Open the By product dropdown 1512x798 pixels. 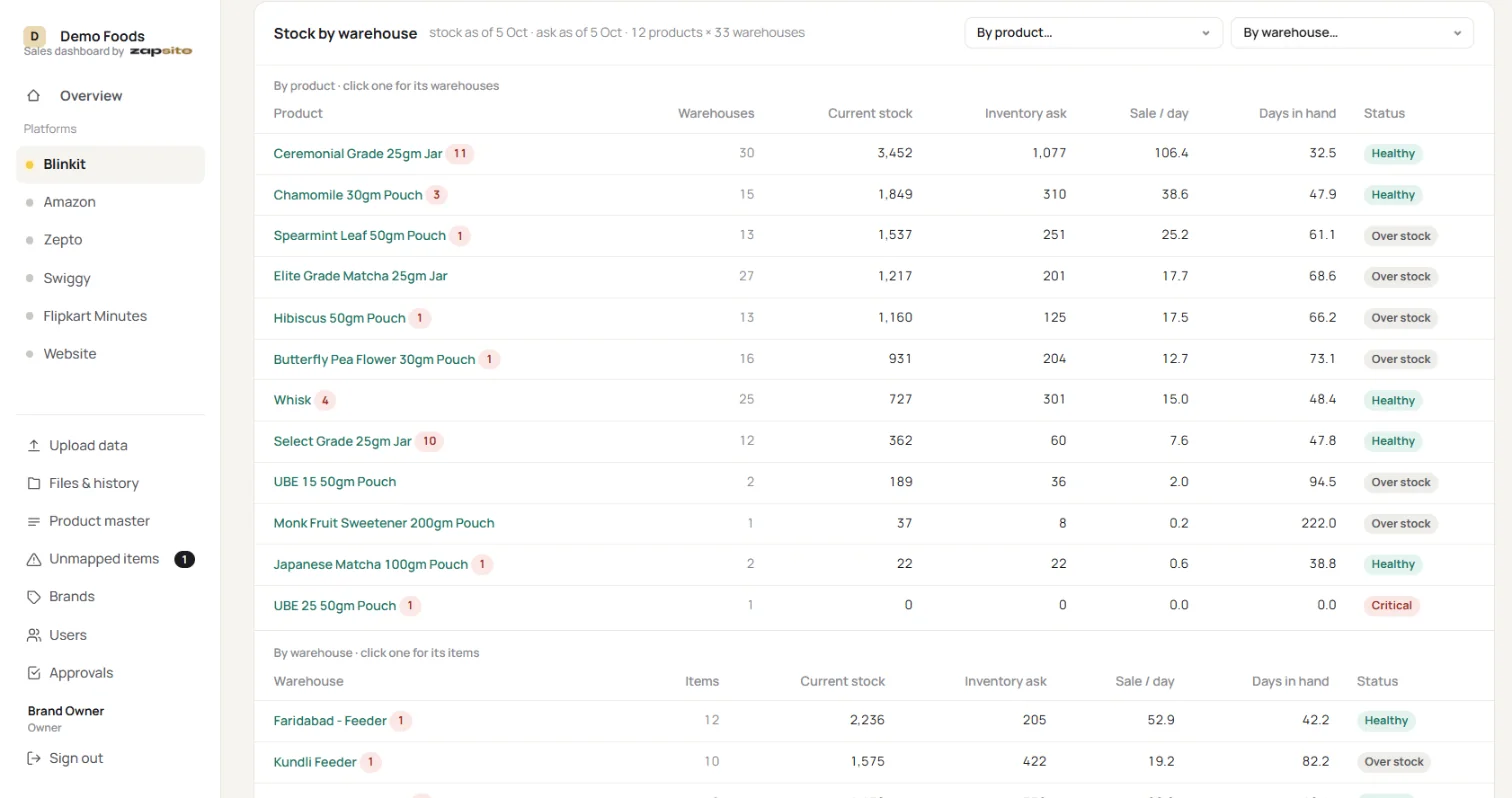(x=1093, y=33)
